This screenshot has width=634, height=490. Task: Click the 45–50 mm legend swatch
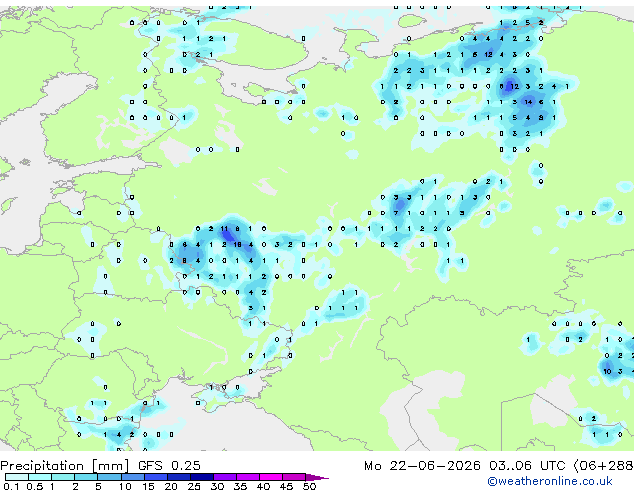coord(294,477)
